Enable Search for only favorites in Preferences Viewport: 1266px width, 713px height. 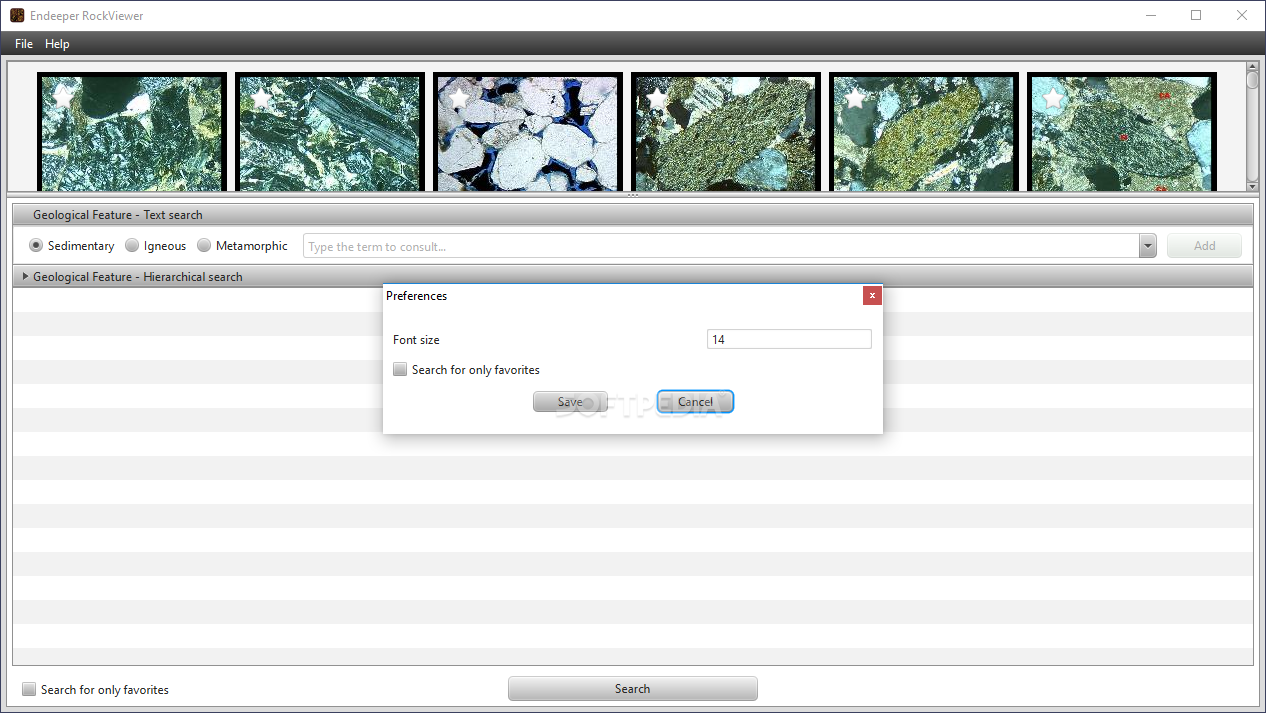(400, 370)
